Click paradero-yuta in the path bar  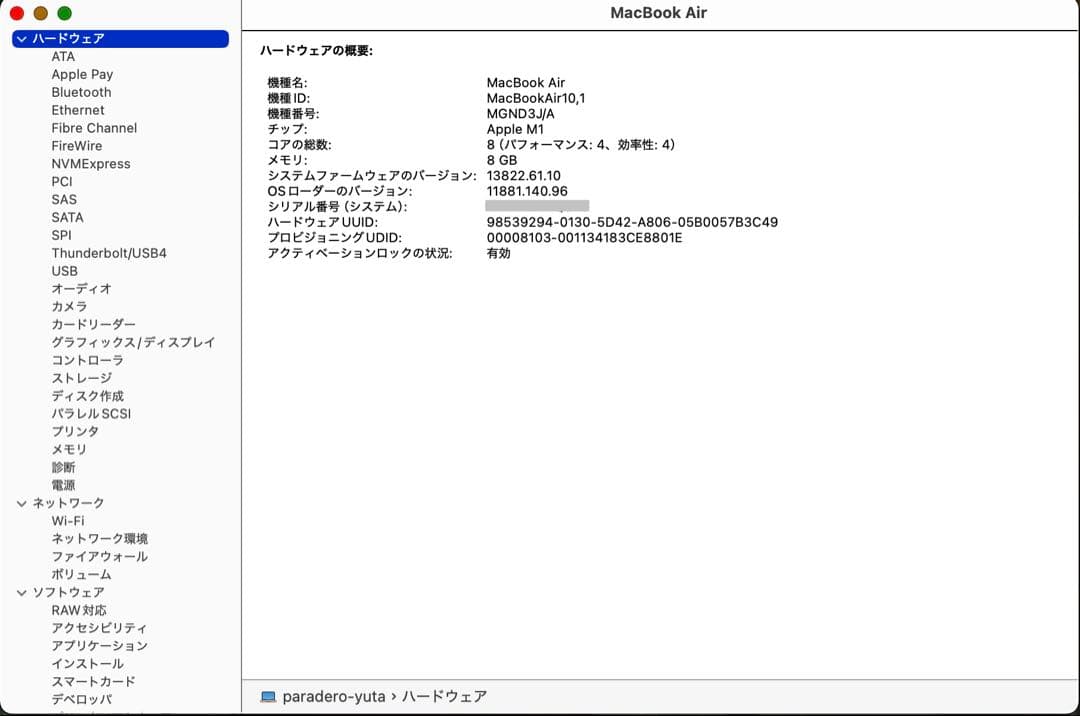click(334, 697)
